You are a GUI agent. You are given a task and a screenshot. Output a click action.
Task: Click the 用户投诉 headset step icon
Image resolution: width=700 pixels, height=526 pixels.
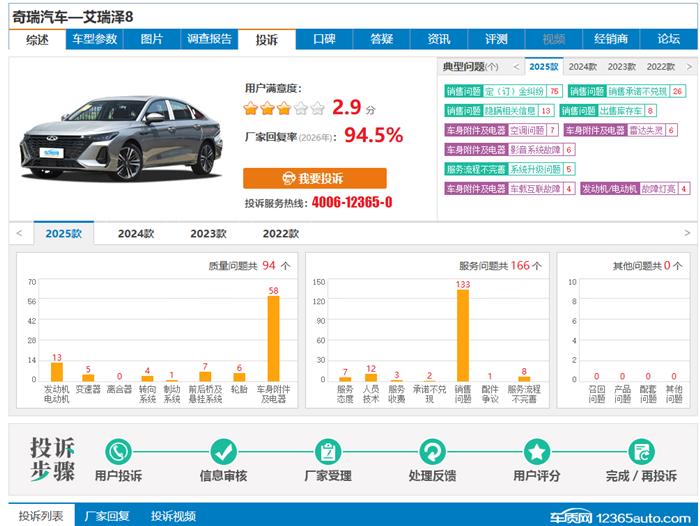pyautogui.click(x=119, y=451)
